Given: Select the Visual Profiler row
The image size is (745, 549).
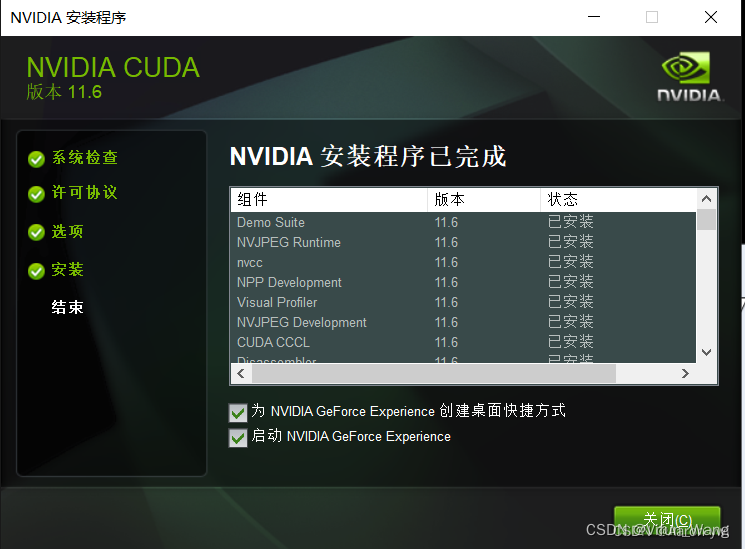Looking at the screenshot, I should pyautogui.click(x=463, y=302).
